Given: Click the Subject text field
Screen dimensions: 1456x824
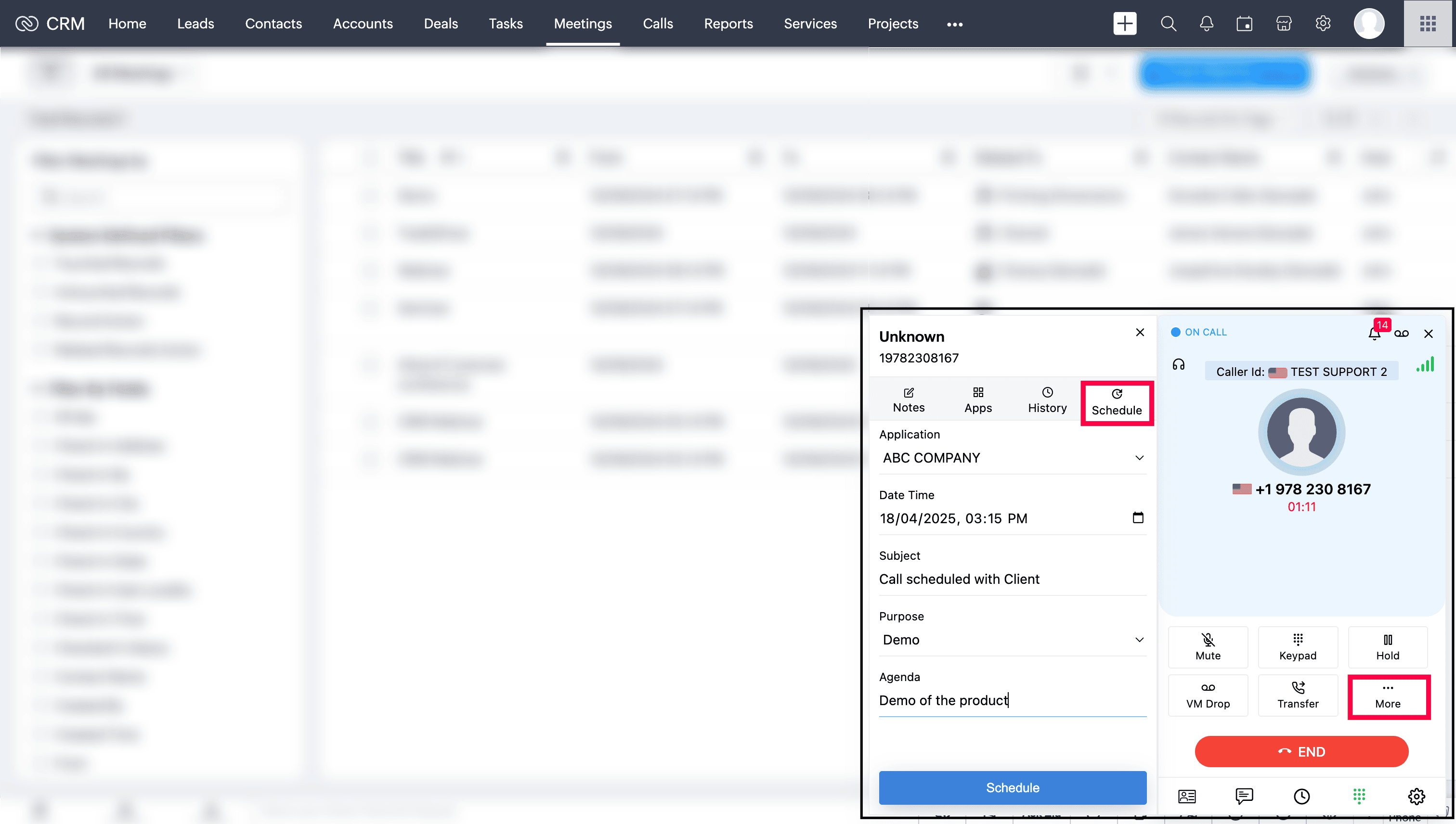Looking at the screenshot, I should (1012, 579).
